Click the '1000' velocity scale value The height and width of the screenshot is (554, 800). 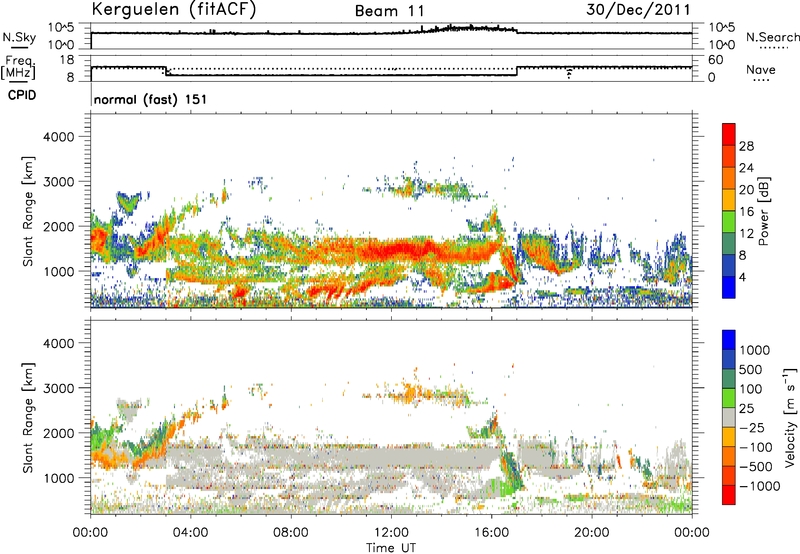(x=755, y=350)
